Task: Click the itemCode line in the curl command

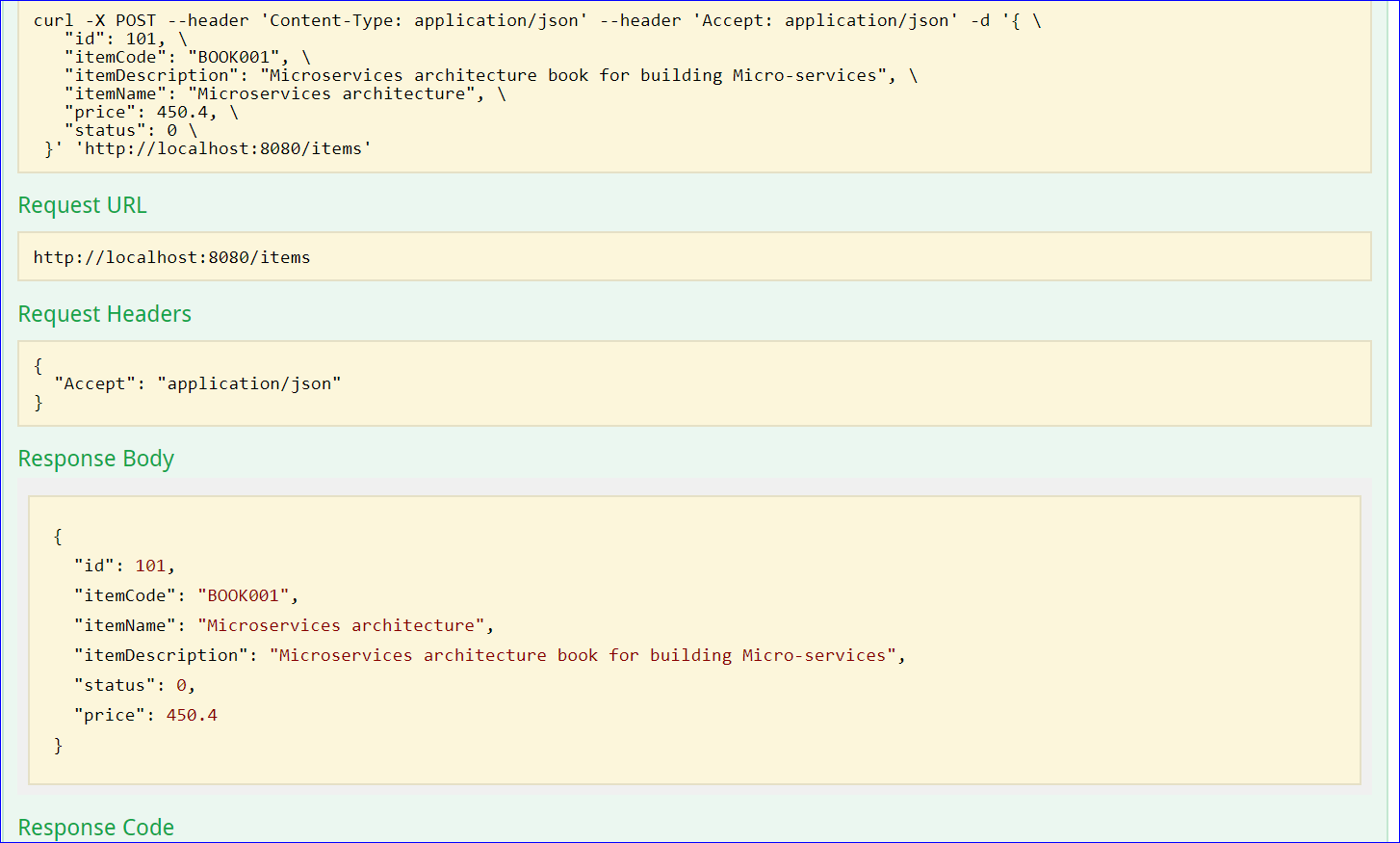Action: point(187,57)
